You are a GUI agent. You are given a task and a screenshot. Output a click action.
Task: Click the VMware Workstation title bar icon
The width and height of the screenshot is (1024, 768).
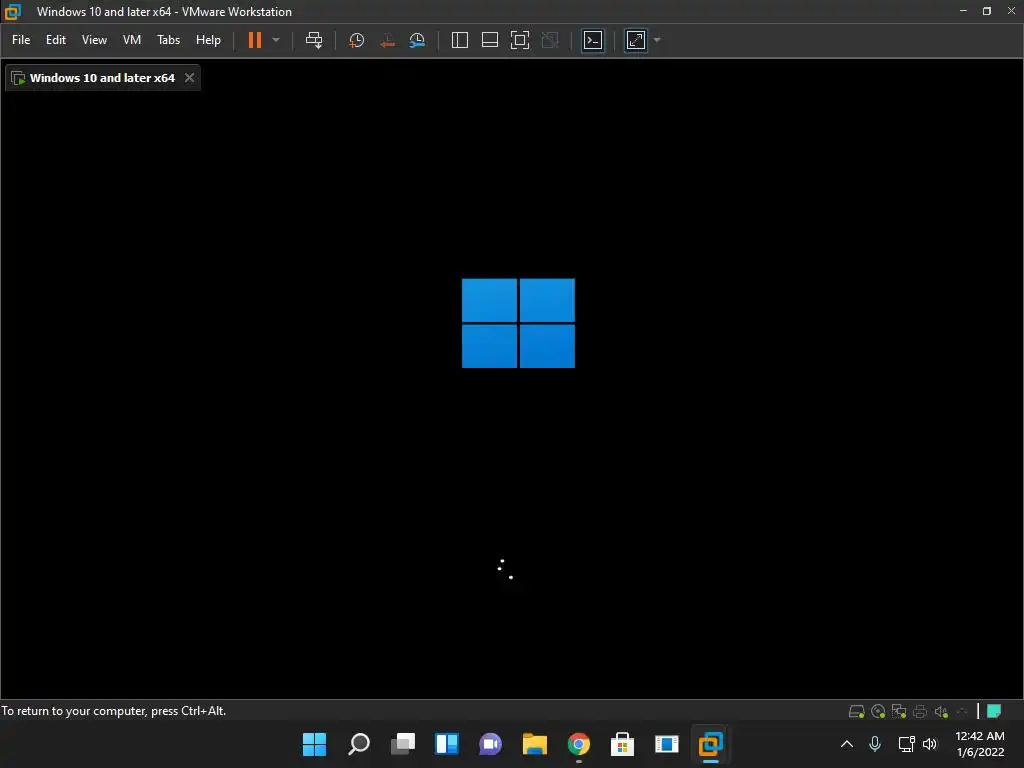pos(12,12)
